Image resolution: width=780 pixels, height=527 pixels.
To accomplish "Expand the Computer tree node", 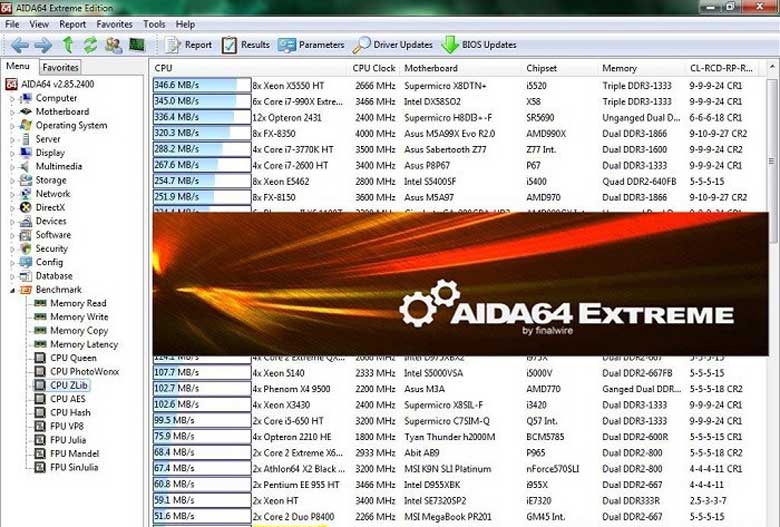I will [12, 99].
